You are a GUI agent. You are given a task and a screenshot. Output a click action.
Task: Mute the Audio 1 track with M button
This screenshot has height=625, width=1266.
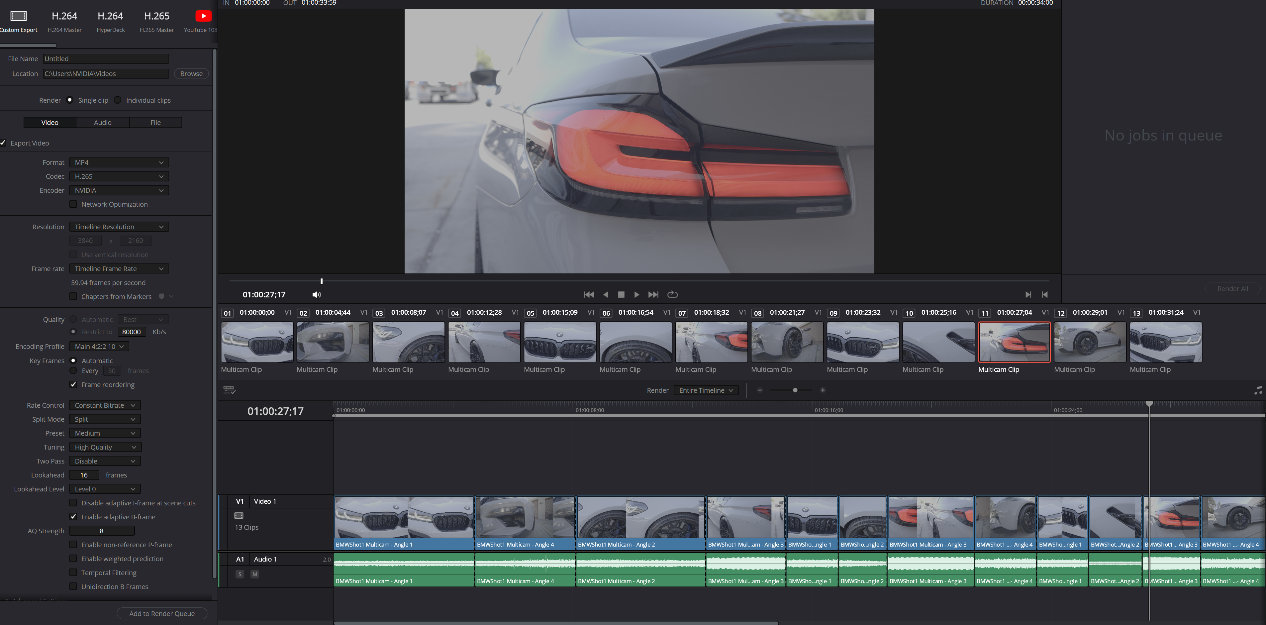coord(254,574)
